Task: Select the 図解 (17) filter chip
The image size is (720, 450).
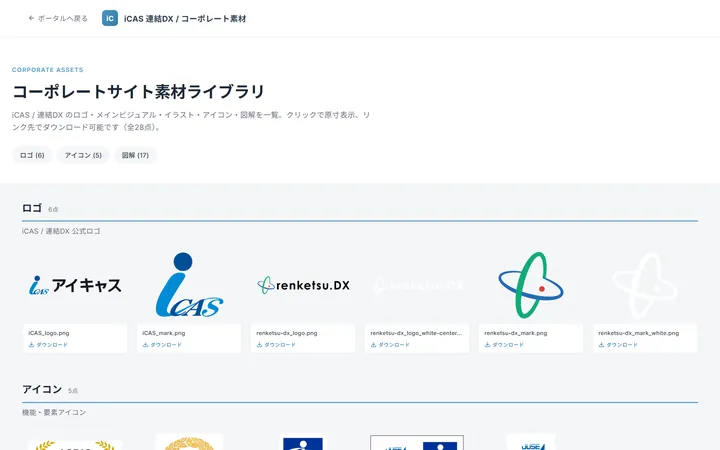Action: click(x=135, y=155)
